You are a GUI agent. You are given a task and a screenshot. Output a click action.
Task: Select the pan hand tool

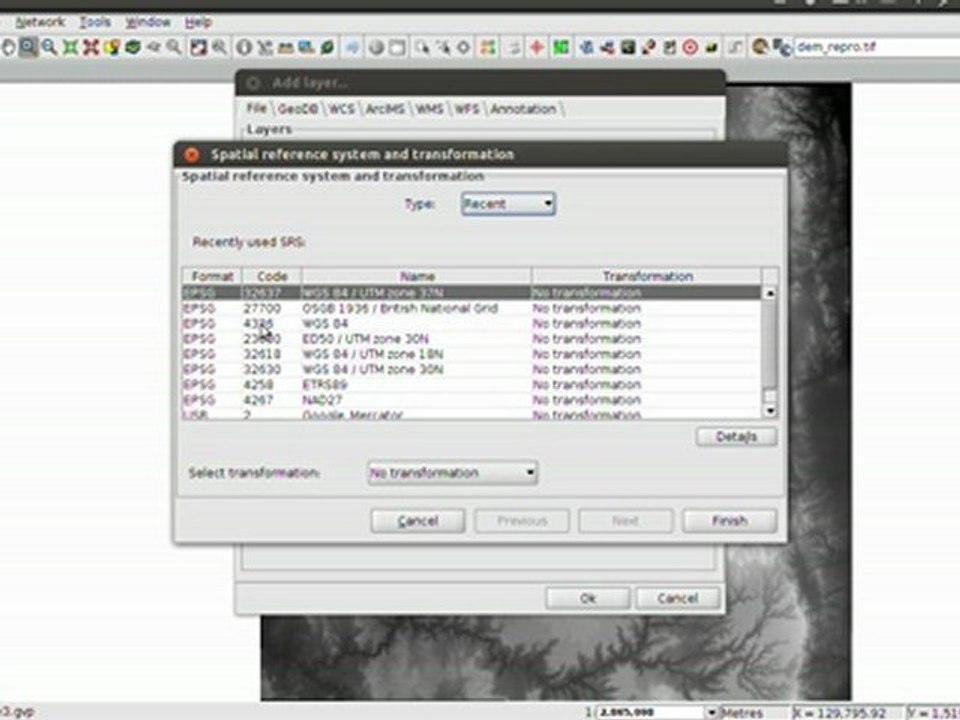(9, 47)
